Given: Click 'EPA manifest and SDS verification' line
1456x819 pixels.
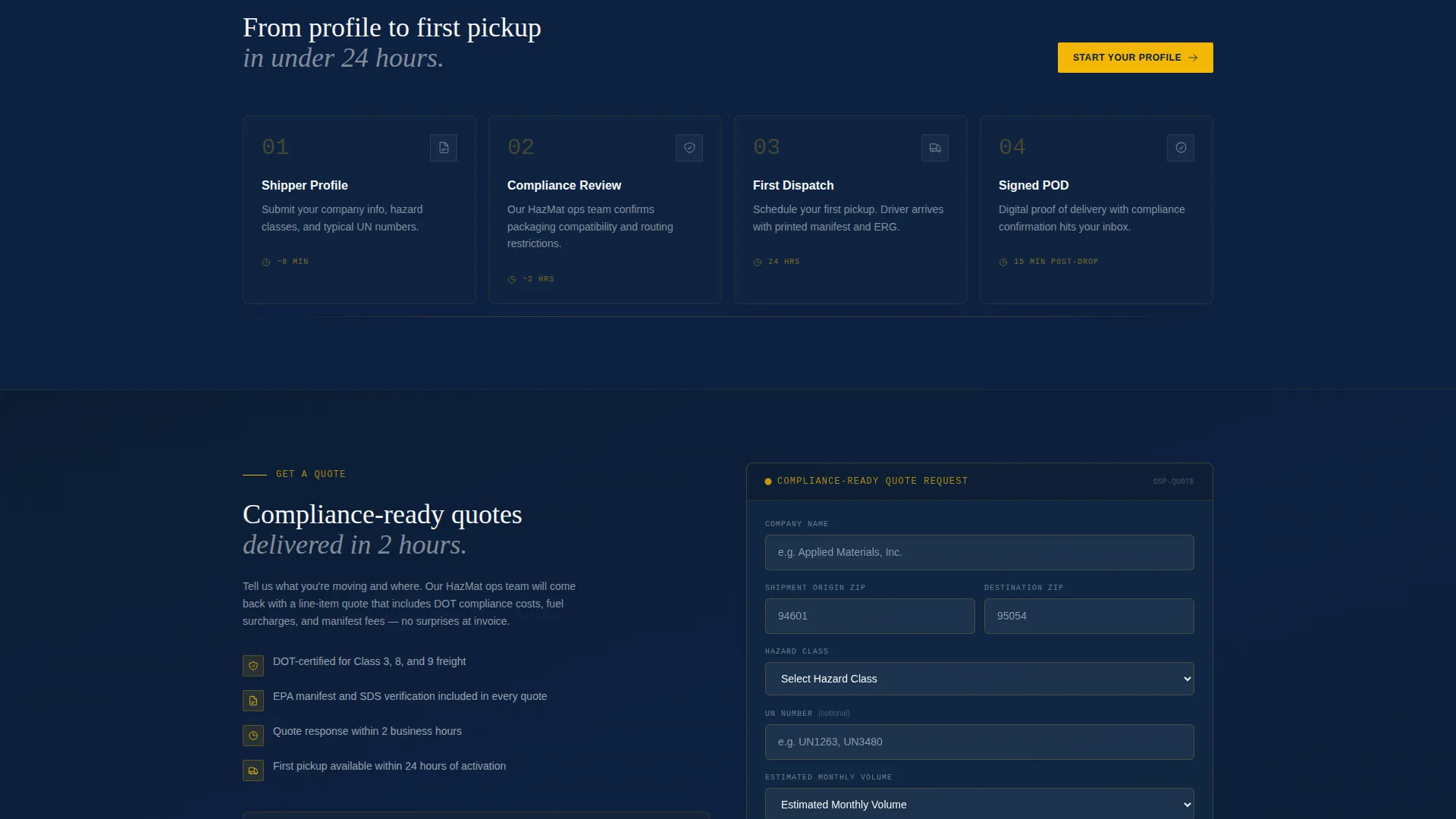Looking at the screenshot, I should point(409,696).
